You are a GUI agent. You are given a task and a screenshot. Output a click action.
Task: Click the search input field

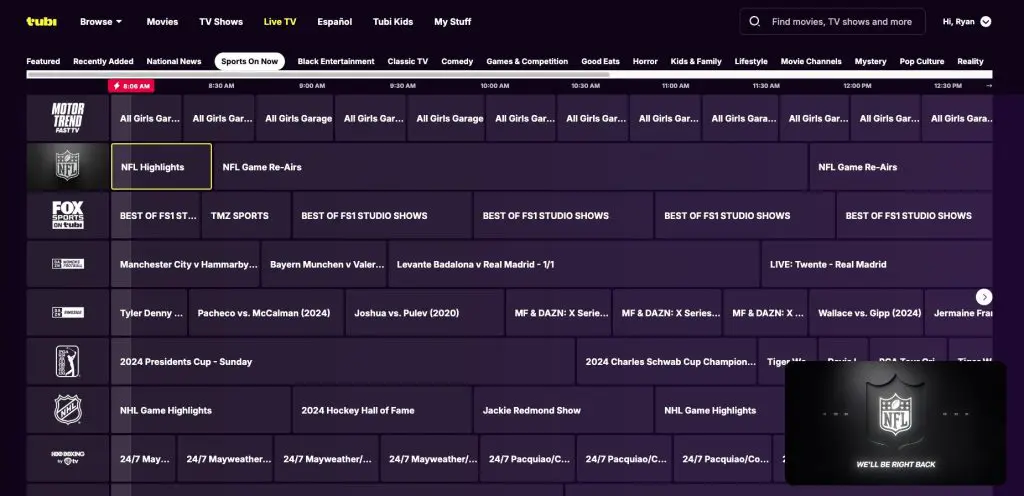click(x=833, y=22)
